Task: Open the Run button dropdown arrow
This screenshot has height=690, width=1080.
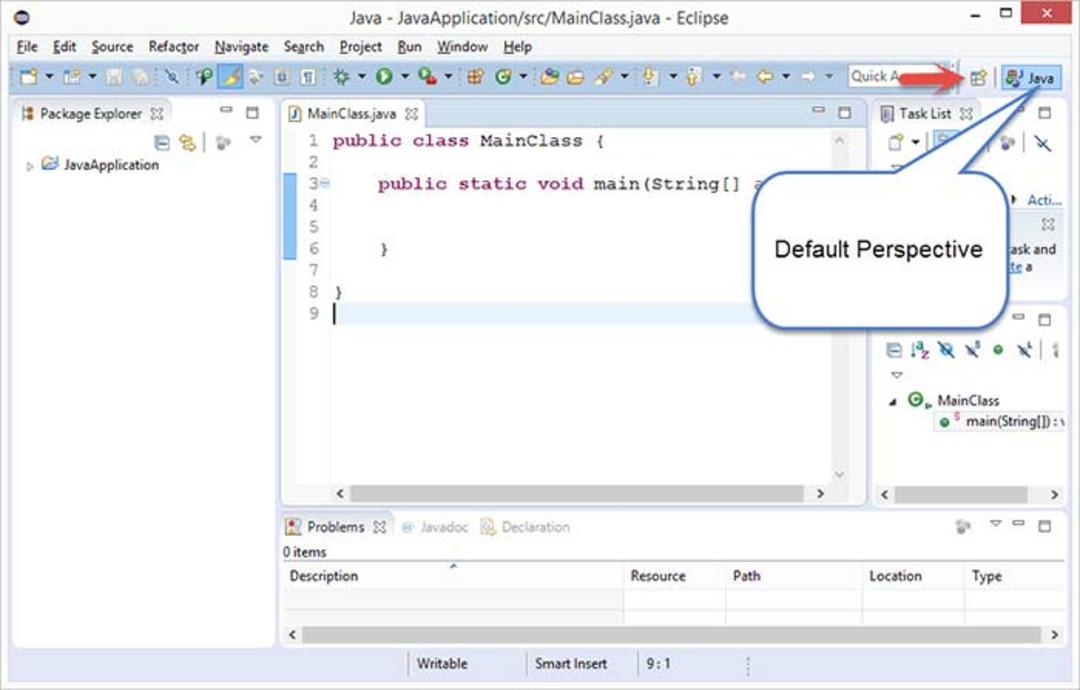Action: (405, 76)
